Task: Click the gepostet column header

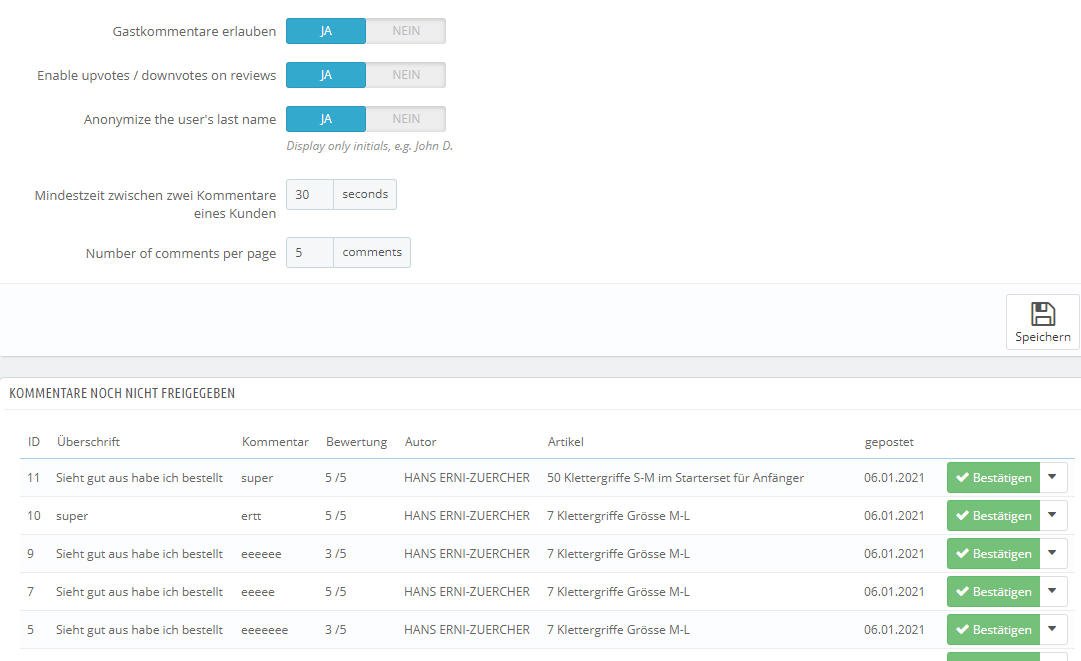Action: (x=889, y=443)
